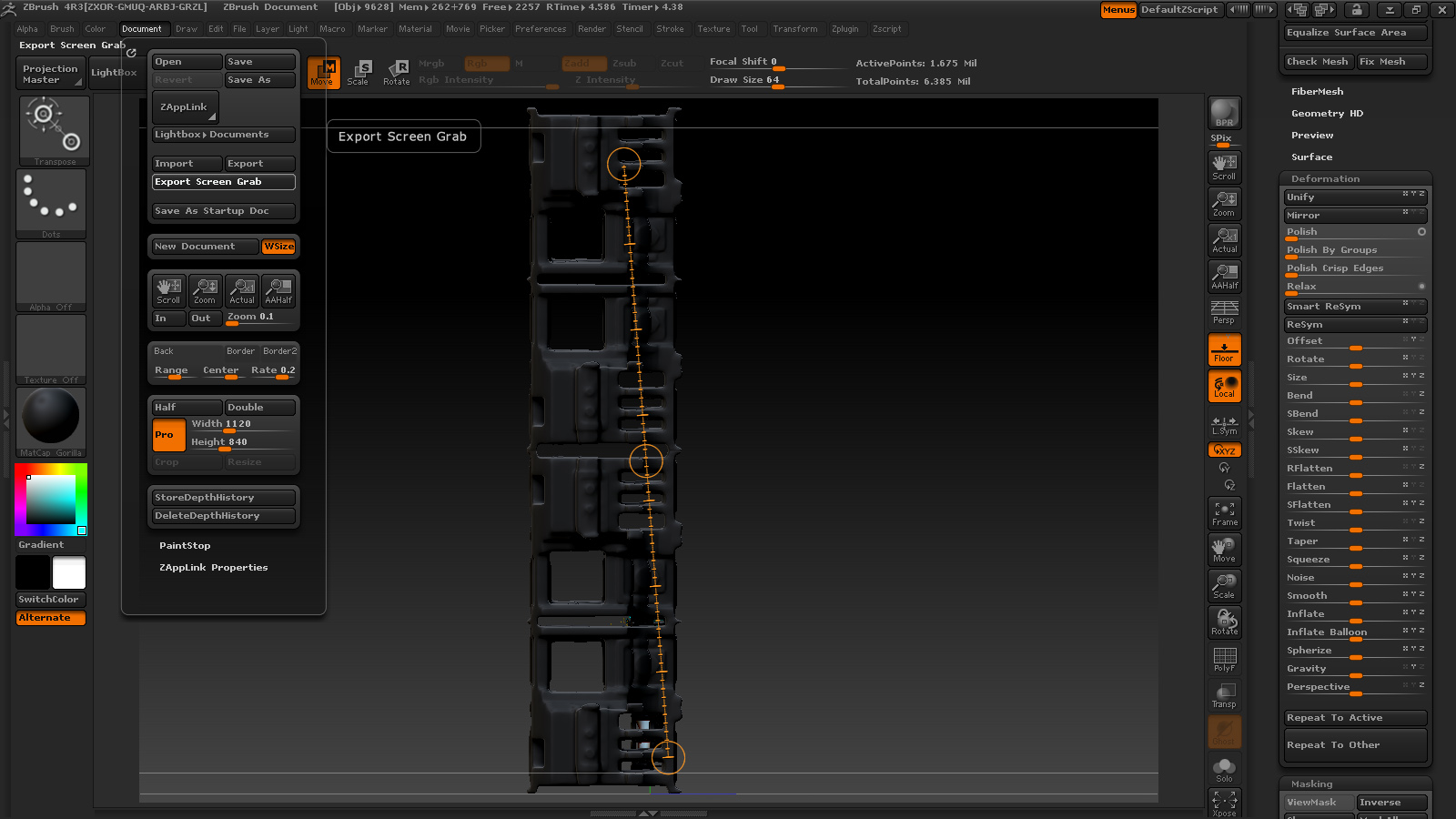Click the Frame icon in right shelf
This screenshot has width=1456, height=819.
pos(1224,513)
